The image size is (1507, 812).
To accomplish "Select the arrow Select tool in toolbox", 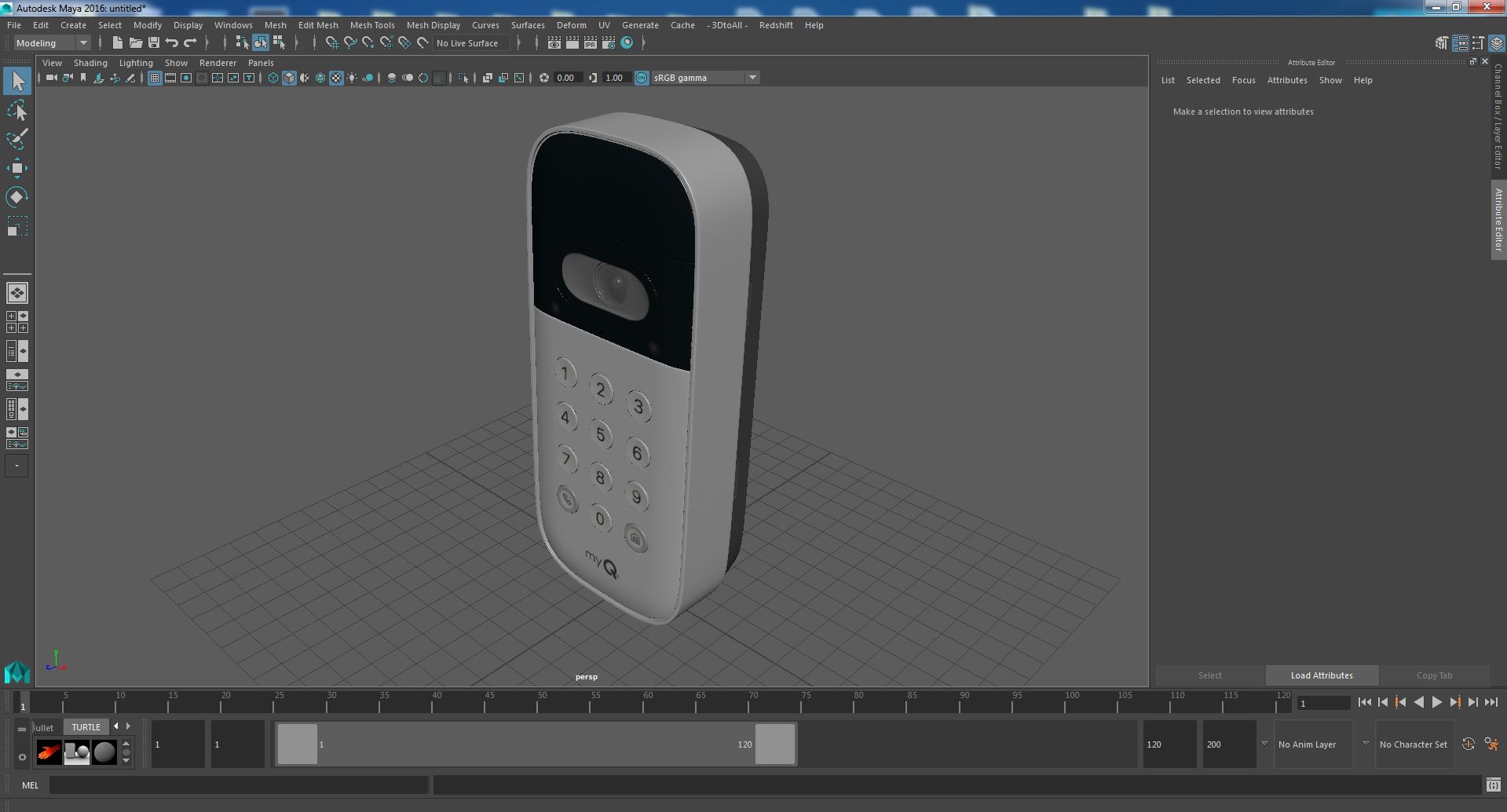I will click(x=17, y=81).
